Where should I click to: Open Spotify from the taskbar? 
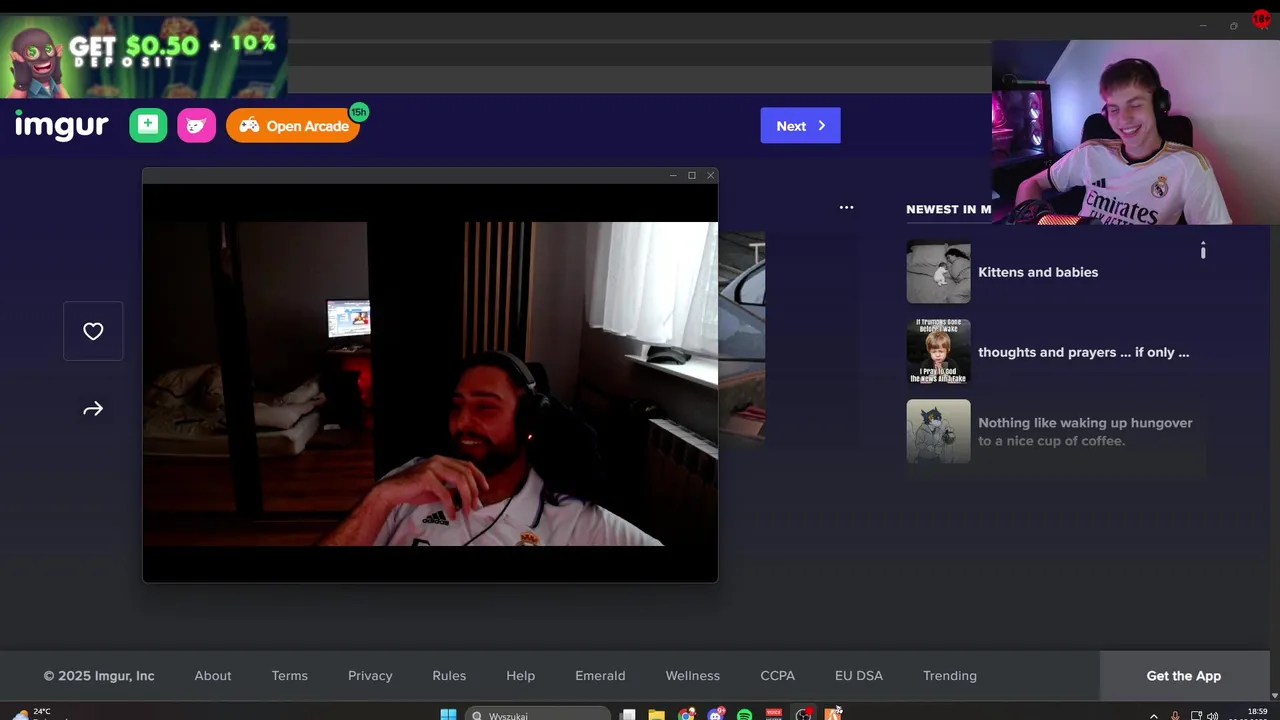(744, 715)
